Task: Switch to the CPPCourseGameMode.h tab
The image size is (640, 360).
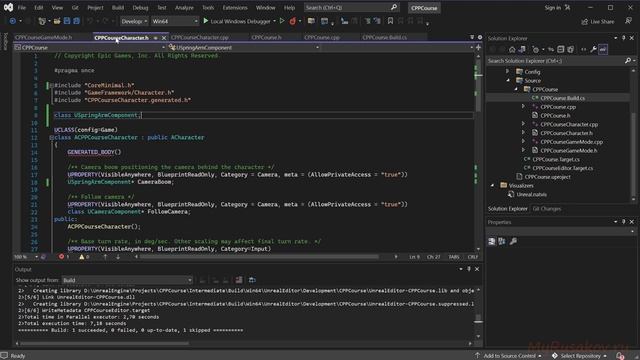Action: click(43, 37)
